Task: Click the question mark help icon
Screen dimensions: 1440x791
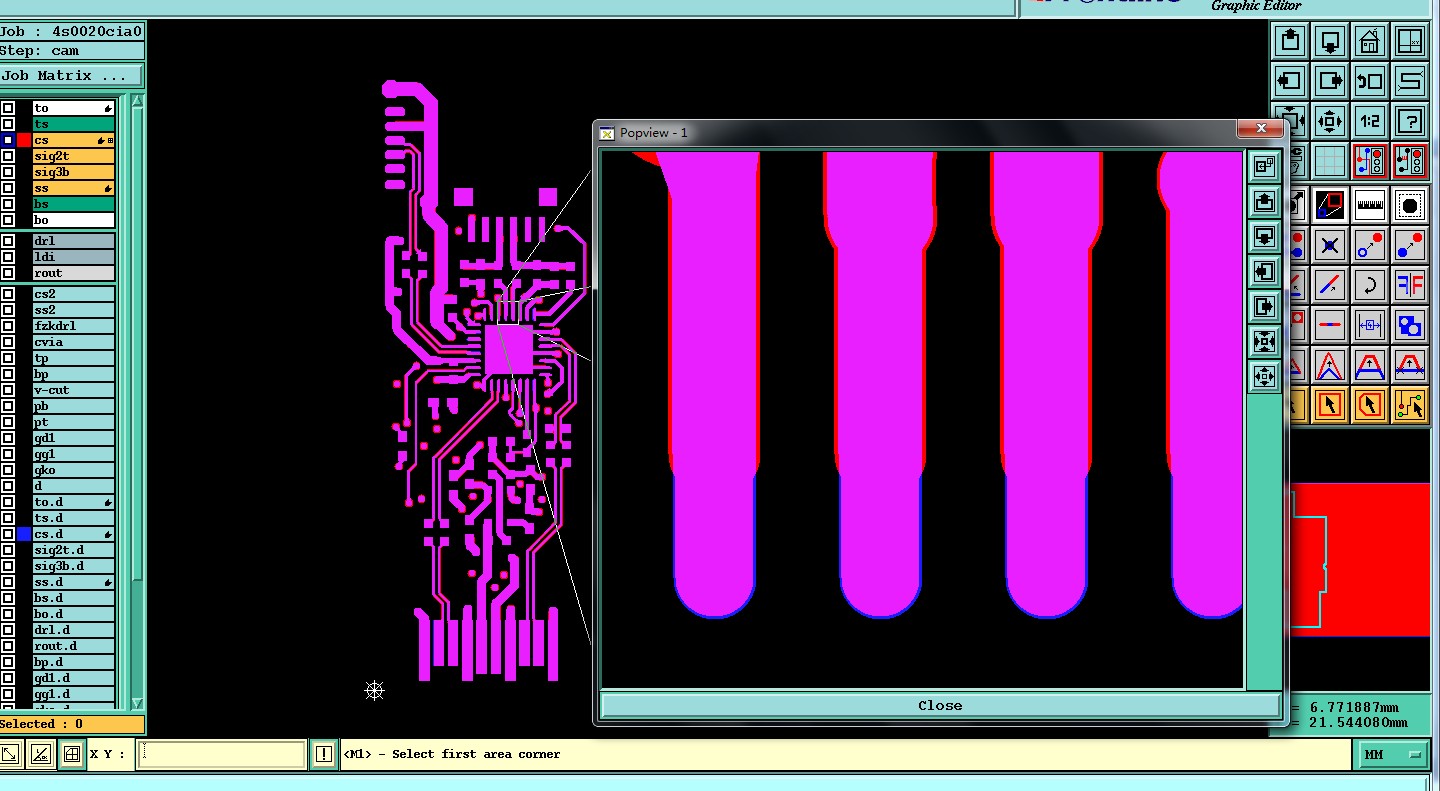Action: (x=1410, y=122)
